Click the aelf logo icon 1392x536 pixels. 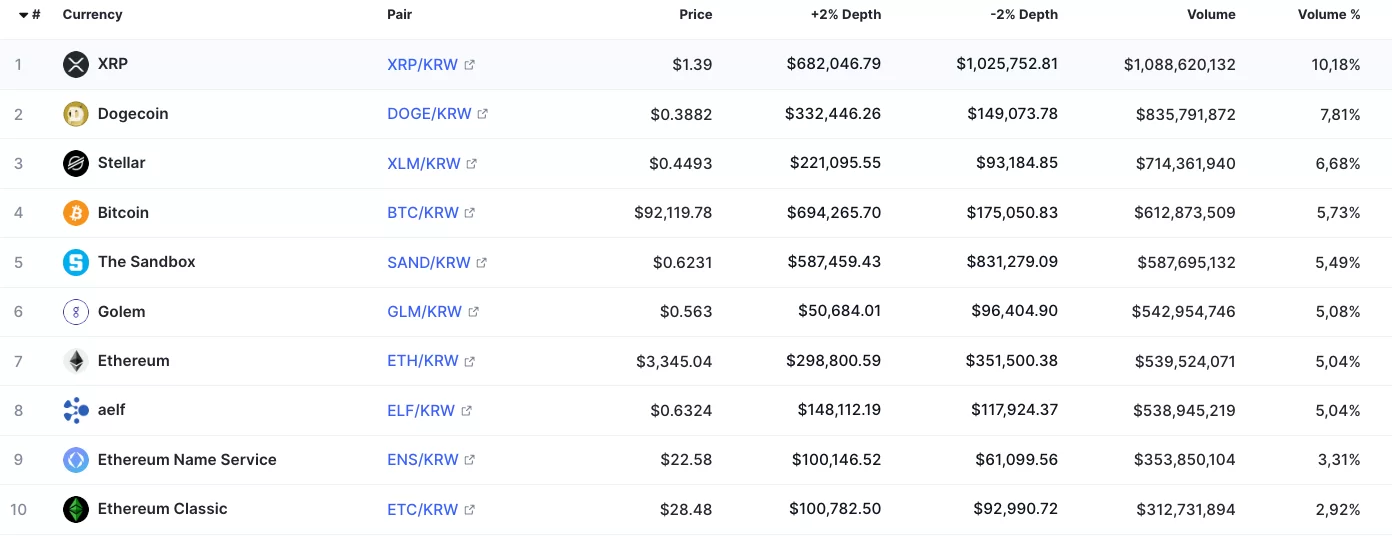[76, 410]
